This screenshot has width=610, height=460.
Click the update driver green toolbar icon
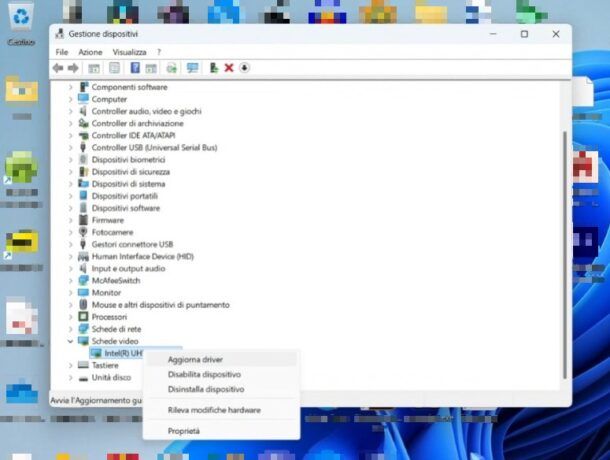click(213, 68)
